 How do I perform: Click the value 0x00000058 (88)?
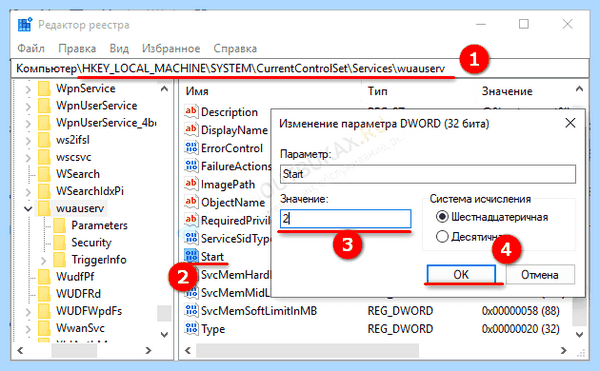coord(520,311)
